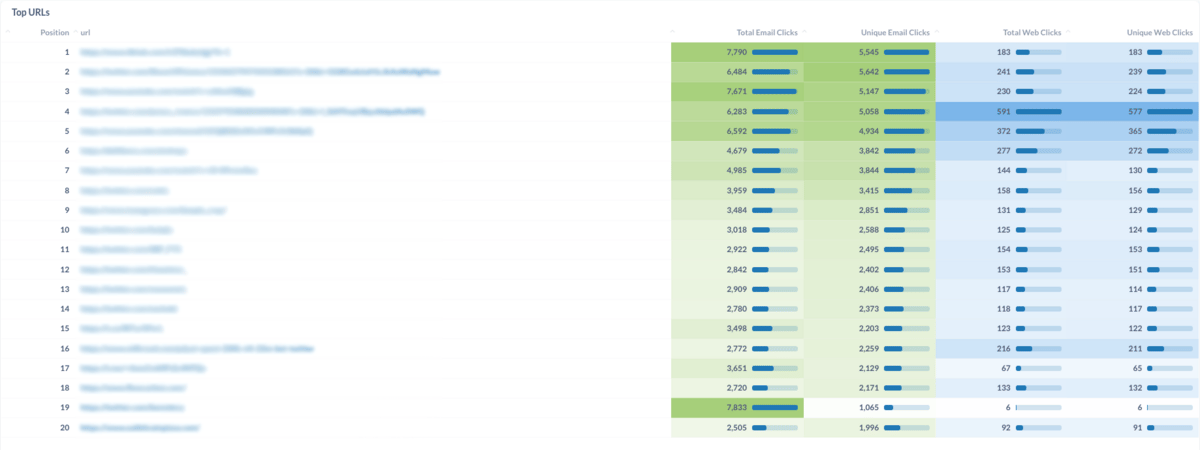Viewport: 1200px width, 450px height.
Task: Open the blurred URL link in position 20 row
Action: [140, 427]
